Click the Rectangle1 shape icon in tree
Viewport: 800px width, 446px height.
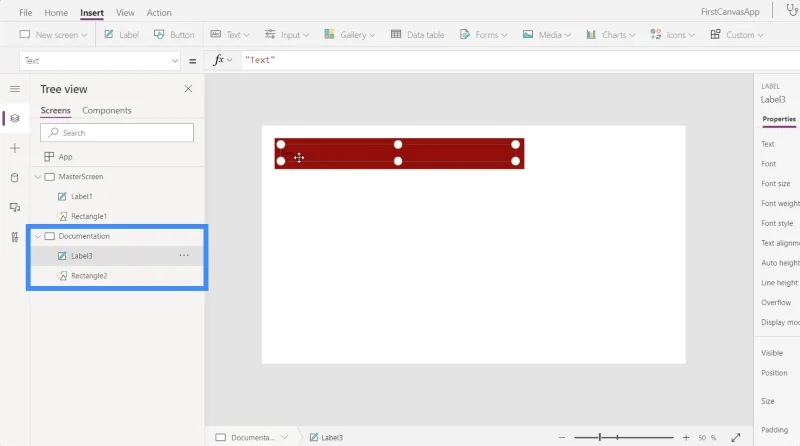[x=62, y=216]
